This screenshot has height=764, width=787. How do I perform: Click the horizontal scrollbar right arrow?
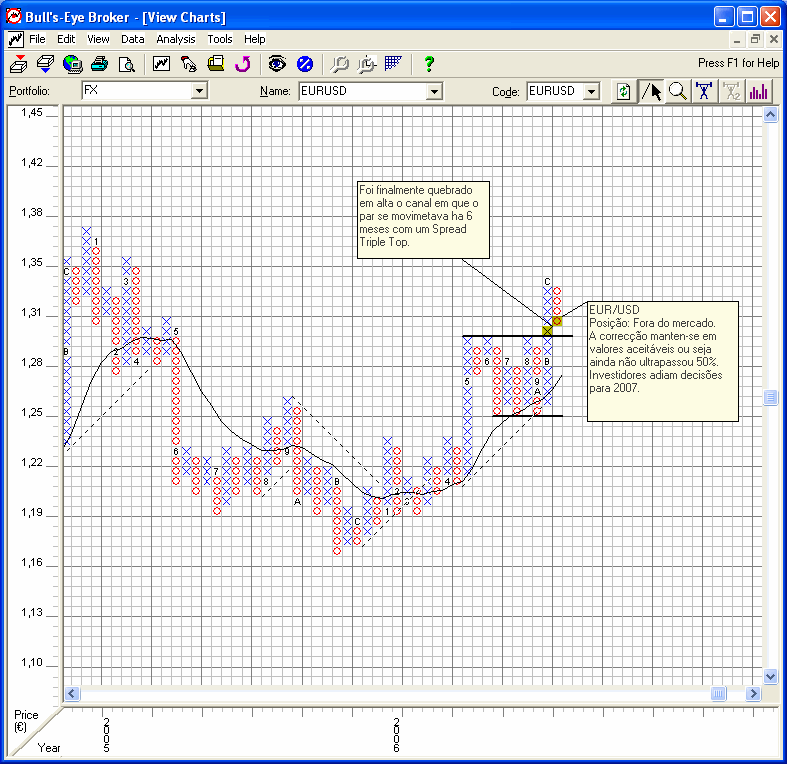point(753,694)
